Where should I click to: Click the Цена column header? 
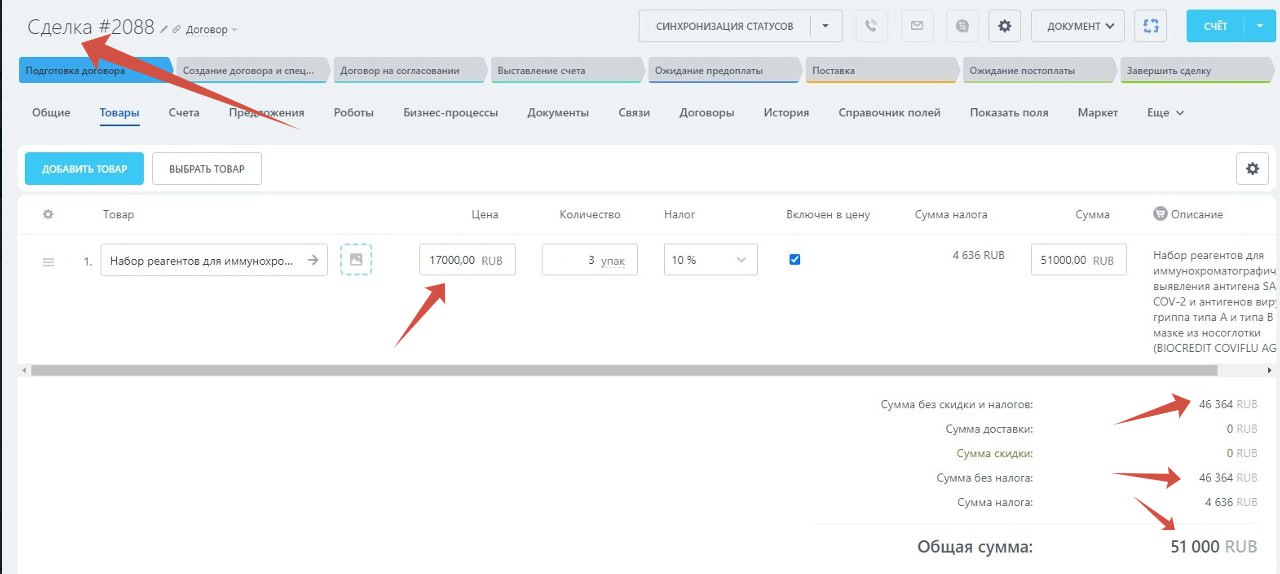coord(485,214)
